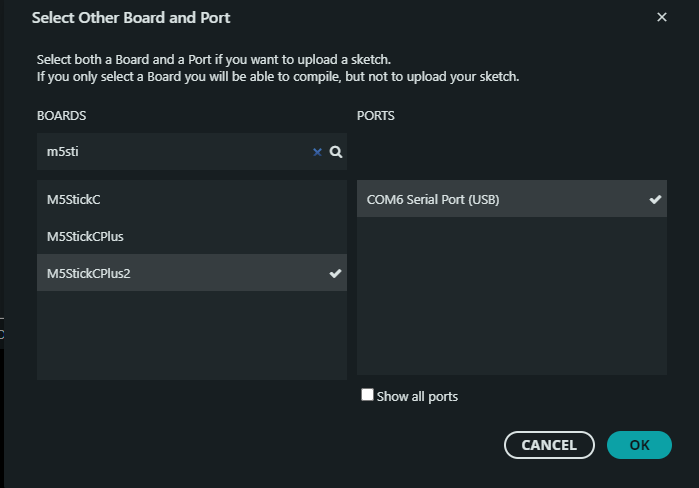
Task: Cancel the board selection dialog
Action: pos(549,445)
